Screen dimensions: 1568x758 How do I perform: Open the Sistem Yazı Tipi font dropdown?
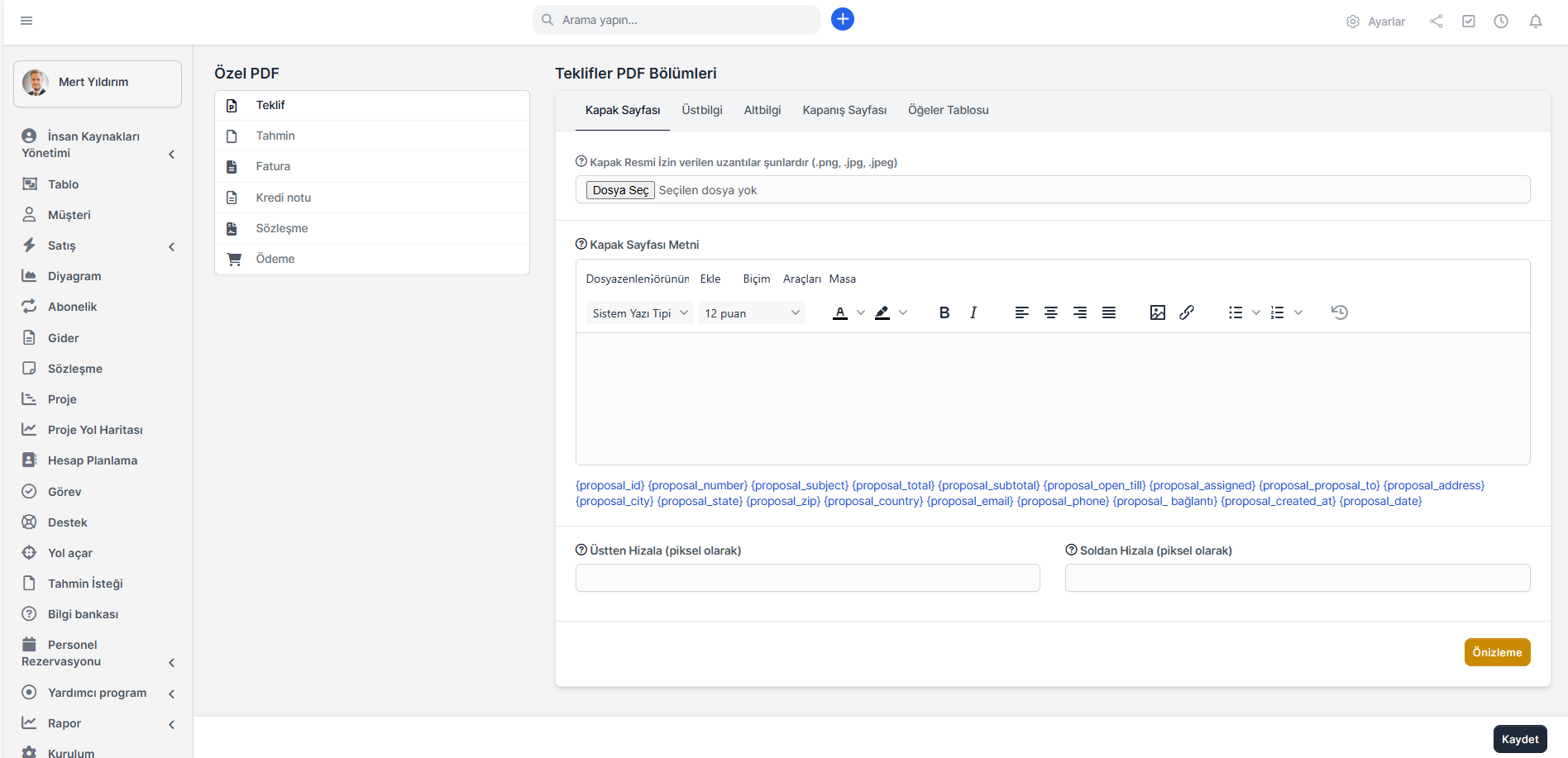tap(639, 313)
